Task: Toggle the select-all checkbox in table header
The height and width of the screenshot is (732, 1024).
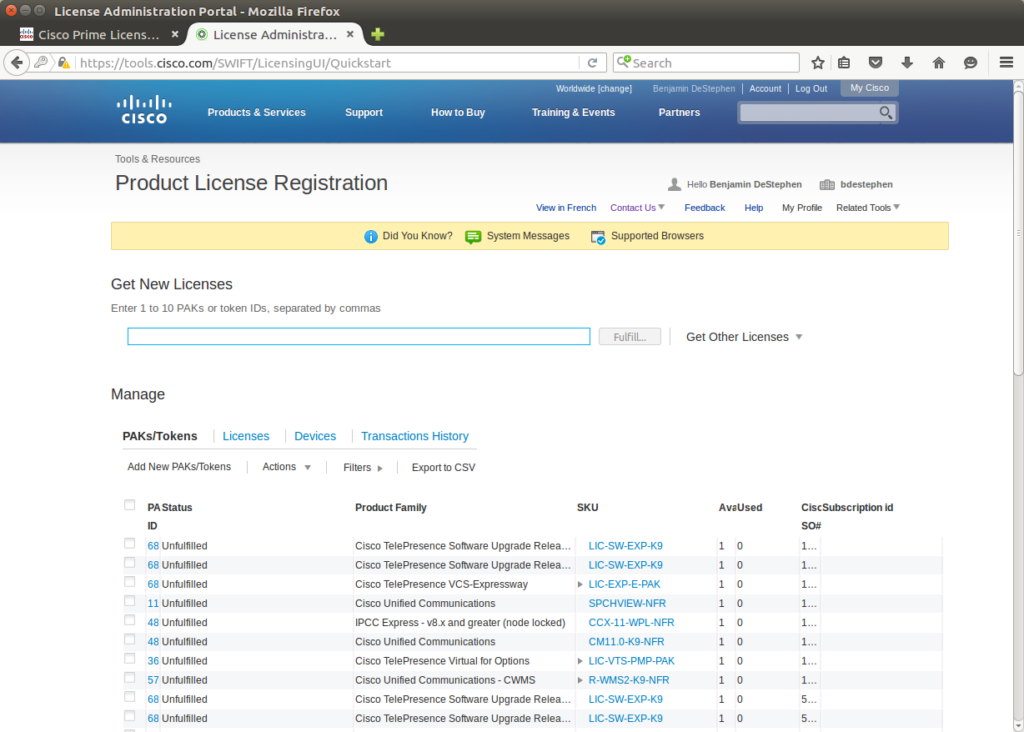Action: click(x=129, y=505)
